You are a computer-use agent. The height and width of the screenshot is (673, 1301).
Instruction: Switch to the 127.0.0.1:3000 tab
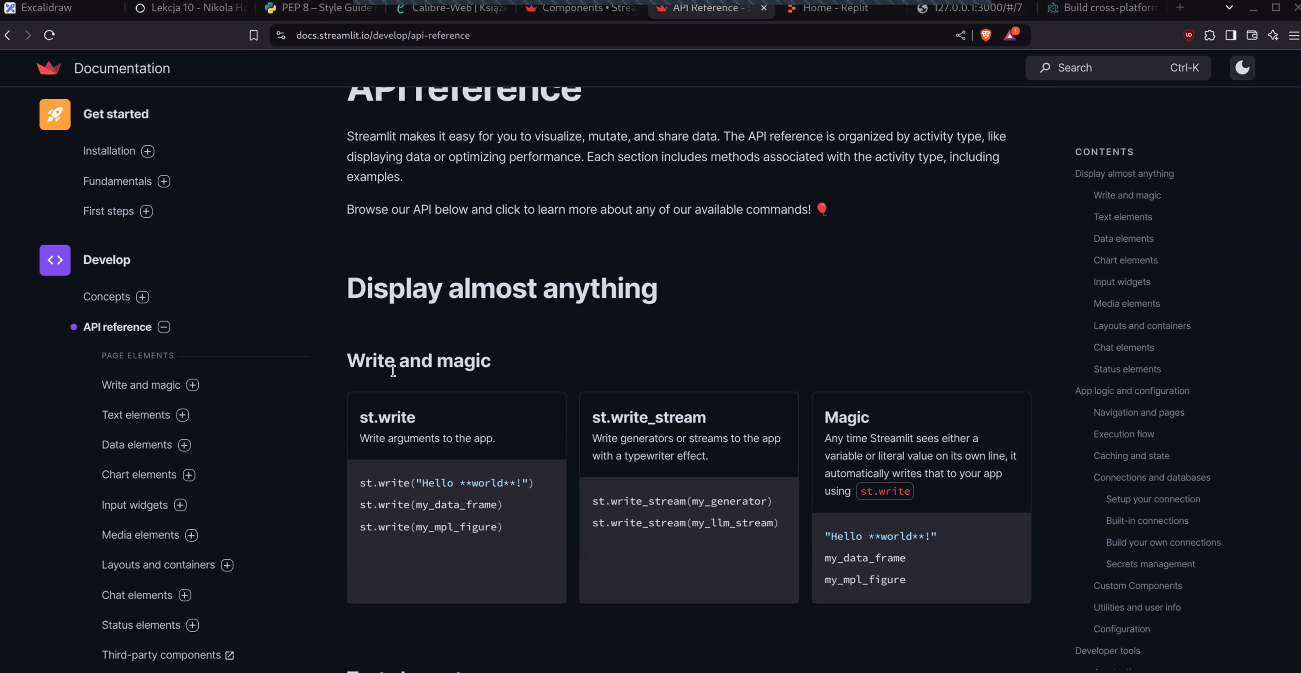[x=970, y=7]
